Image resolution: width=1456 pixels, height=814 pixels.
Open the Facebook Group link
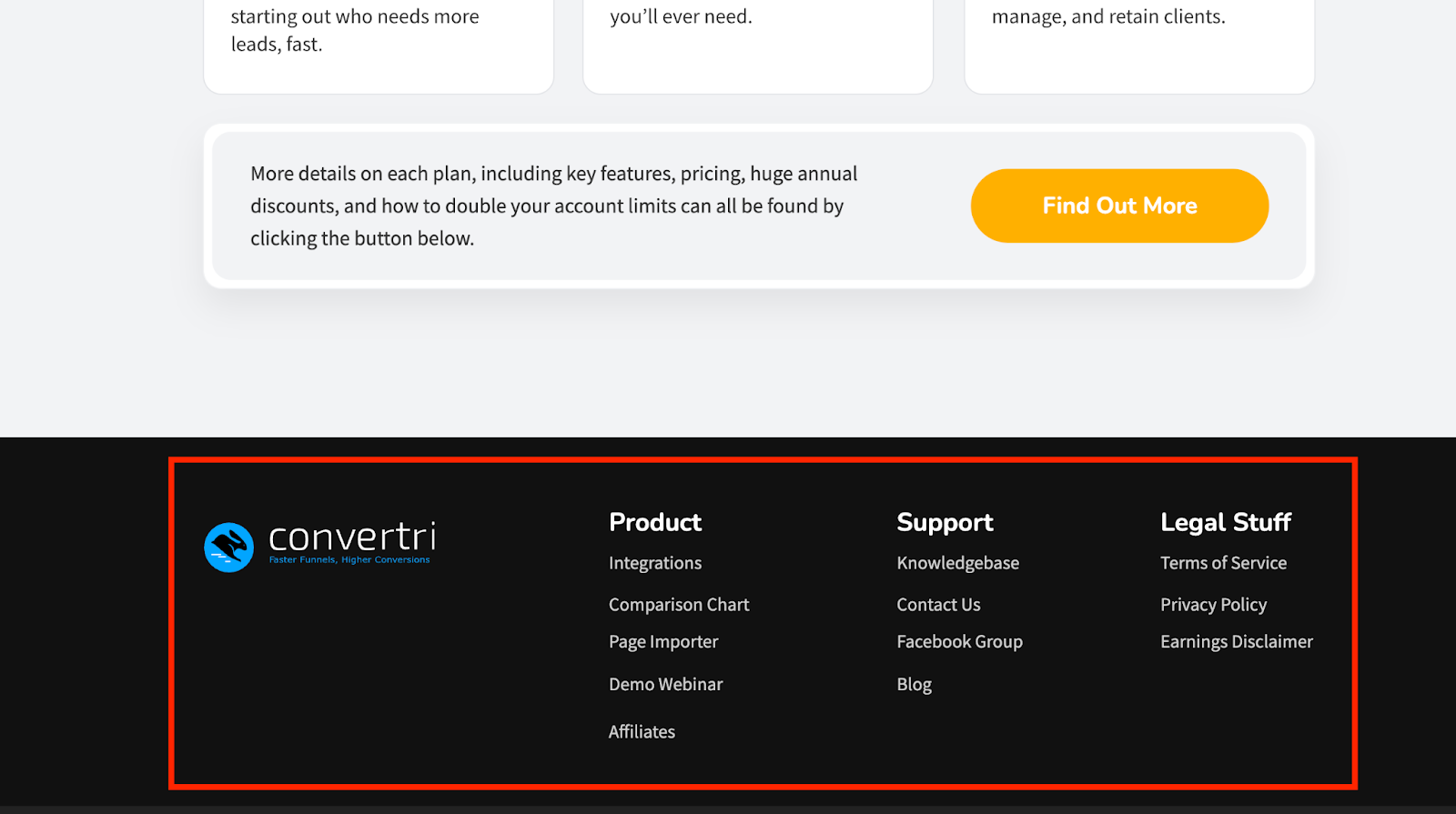pyautogui.click(x=959, y=642)
